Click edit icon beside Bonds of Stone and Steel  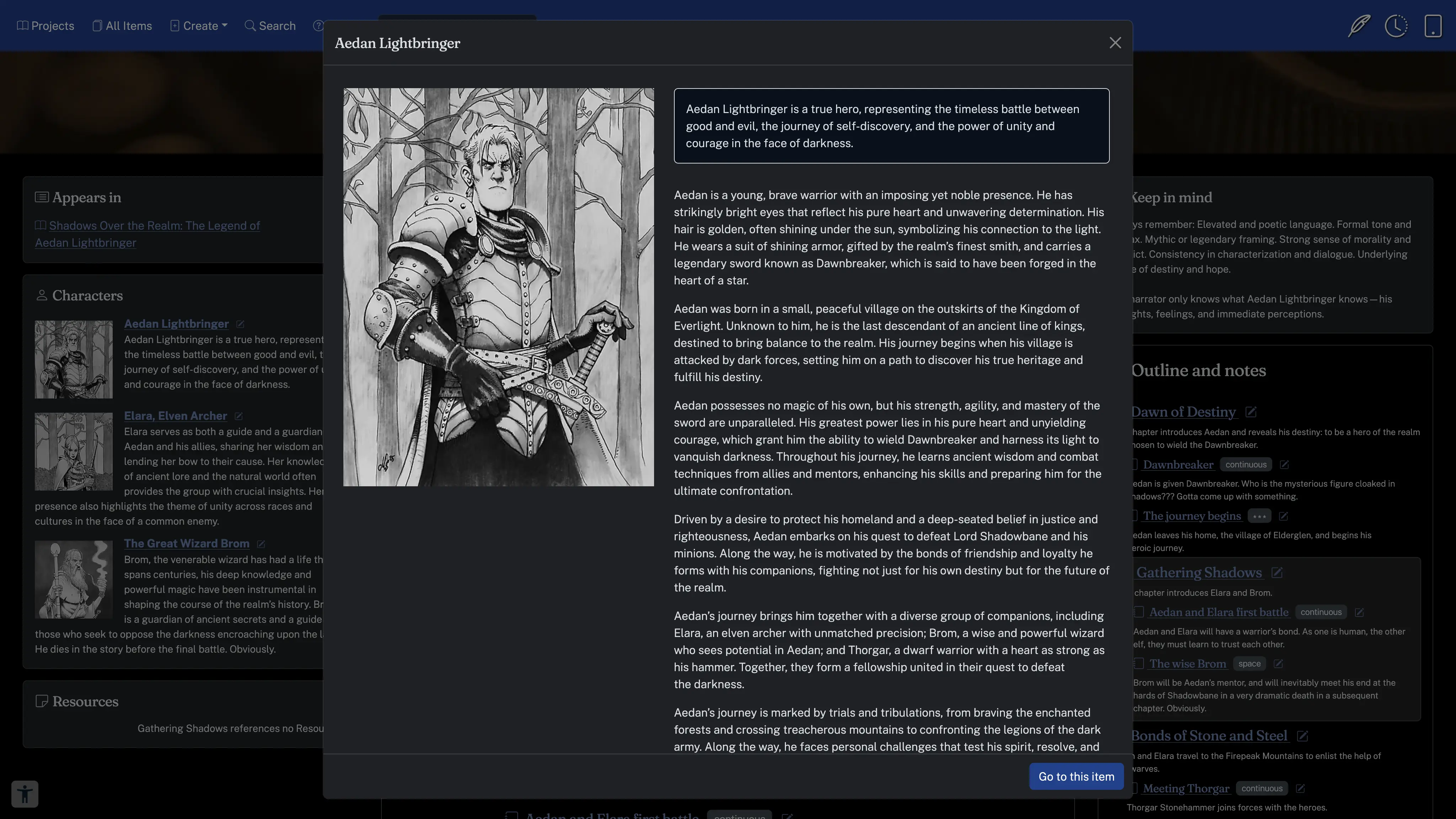pyautogui.click(x=1302, y=736)
